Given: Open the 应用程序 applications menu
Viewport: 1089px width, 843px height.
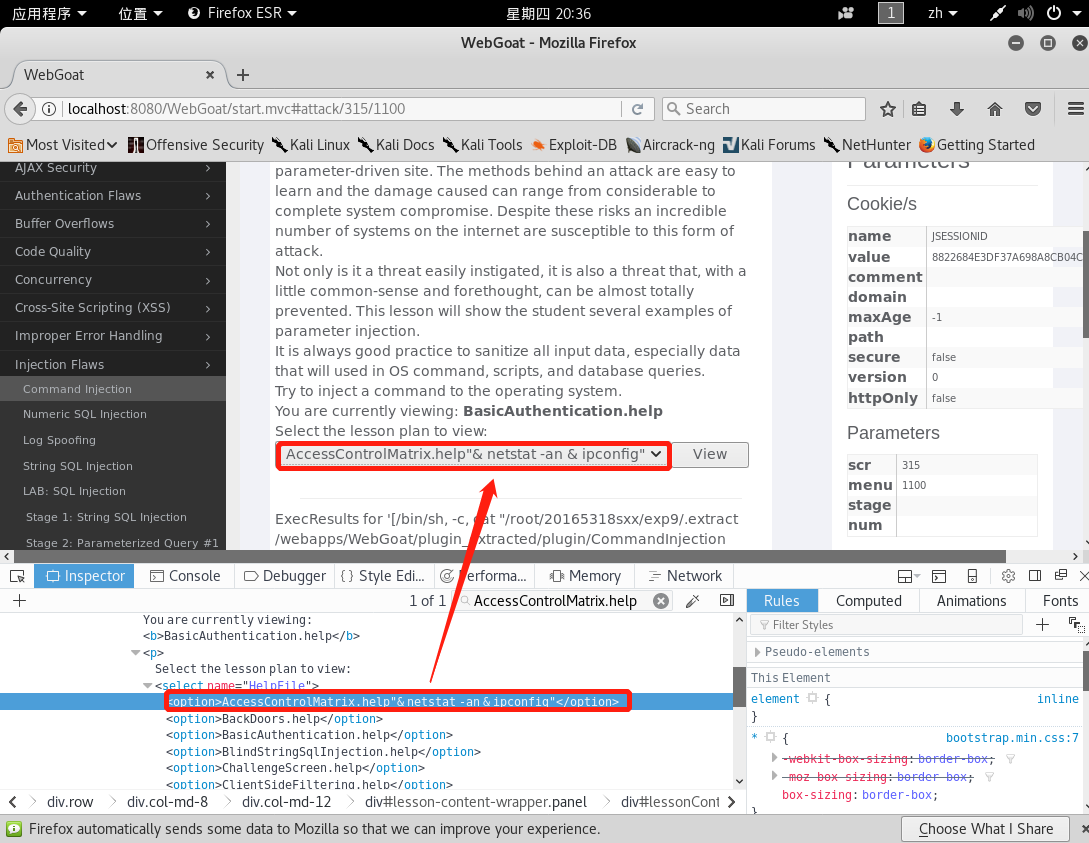Looking at the screenshot, I should tap(49, 13).
